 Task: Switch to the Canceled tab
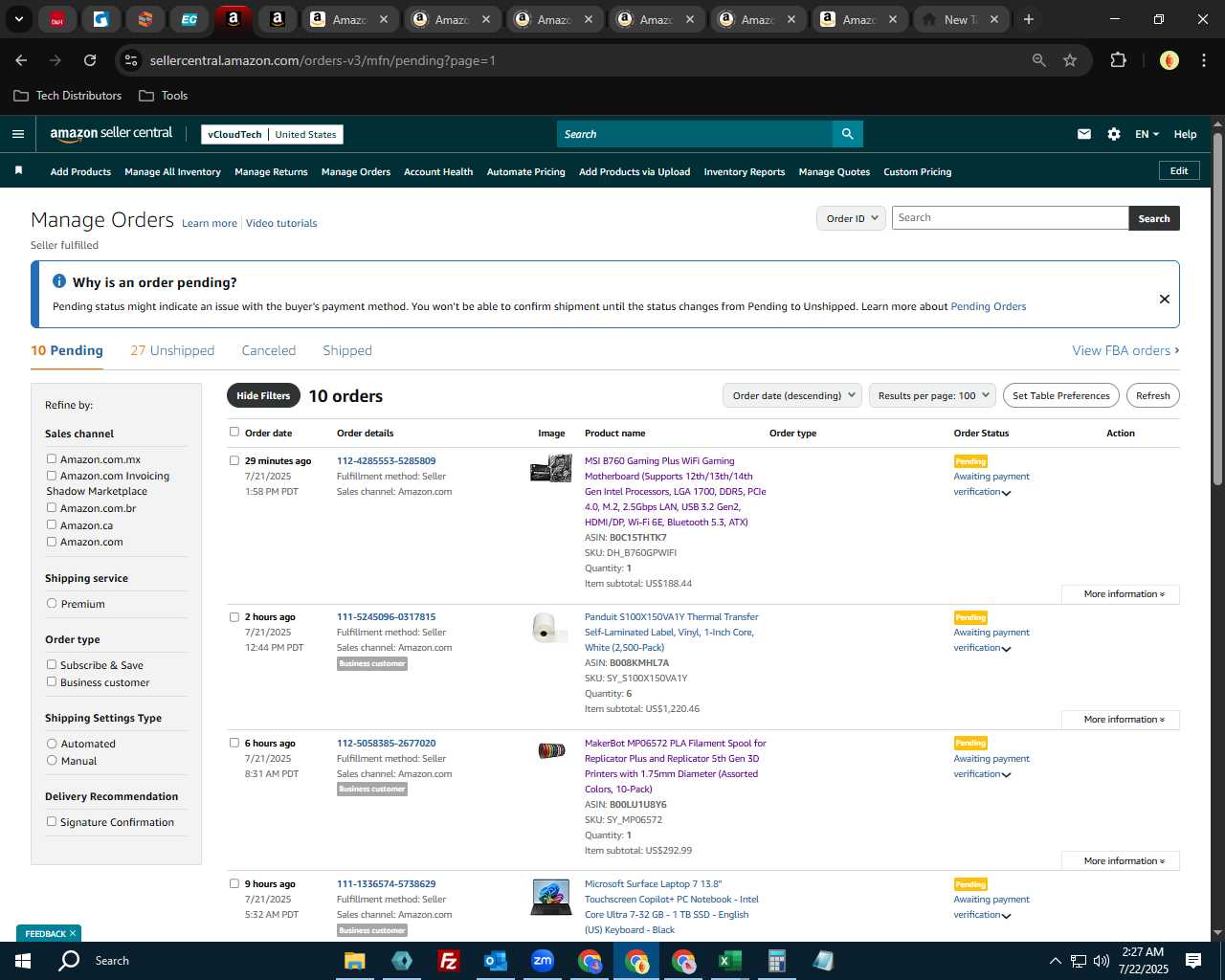click(269, 350)
